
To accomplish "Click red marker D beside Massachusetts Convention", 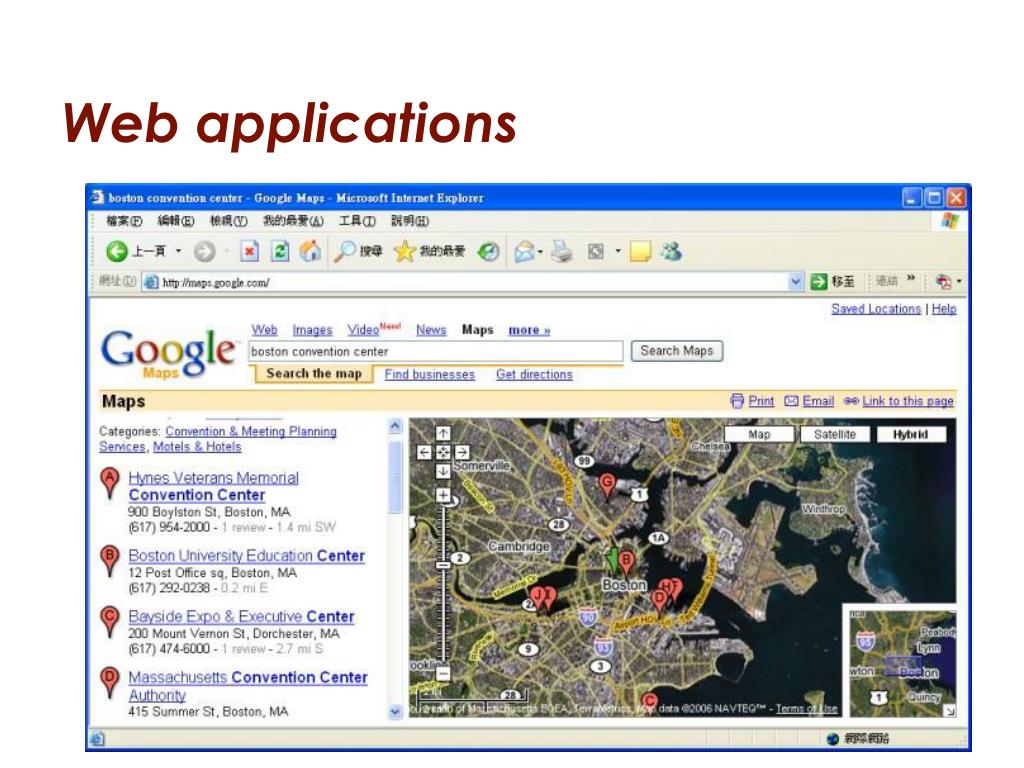I will pos(110,682).
